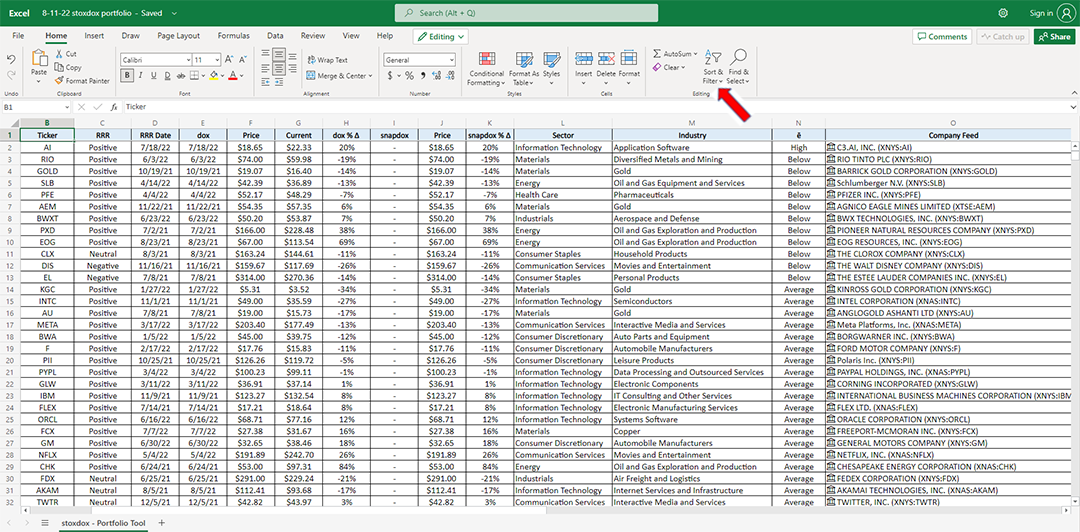Open the Editing mode dropdown
The image size is (1080, 532).
441,37
